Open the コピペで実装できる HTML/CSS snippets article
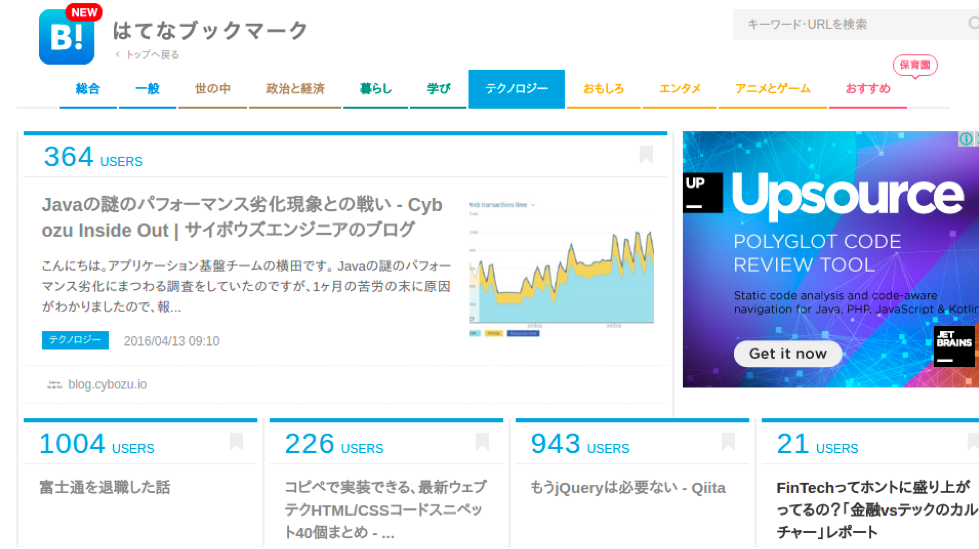The image size is (979, 549). tap(385, 510)
